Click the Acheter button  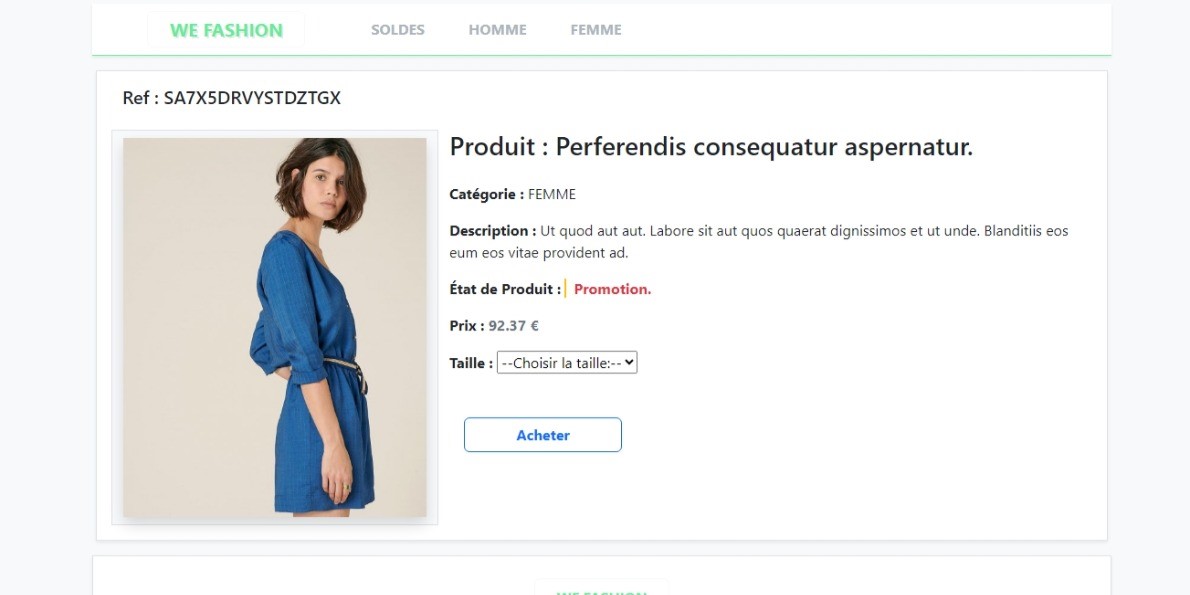point(542,434)
